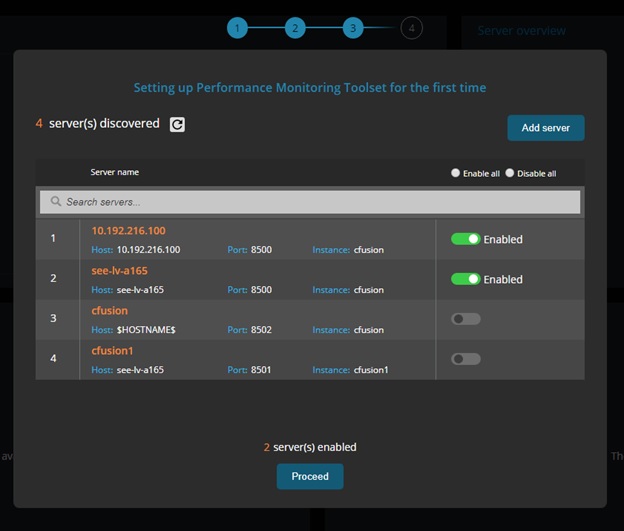The width and height of the screenshot is (624, 531).
Task: Click the cfusion1 server name
Action: point(112,351)
